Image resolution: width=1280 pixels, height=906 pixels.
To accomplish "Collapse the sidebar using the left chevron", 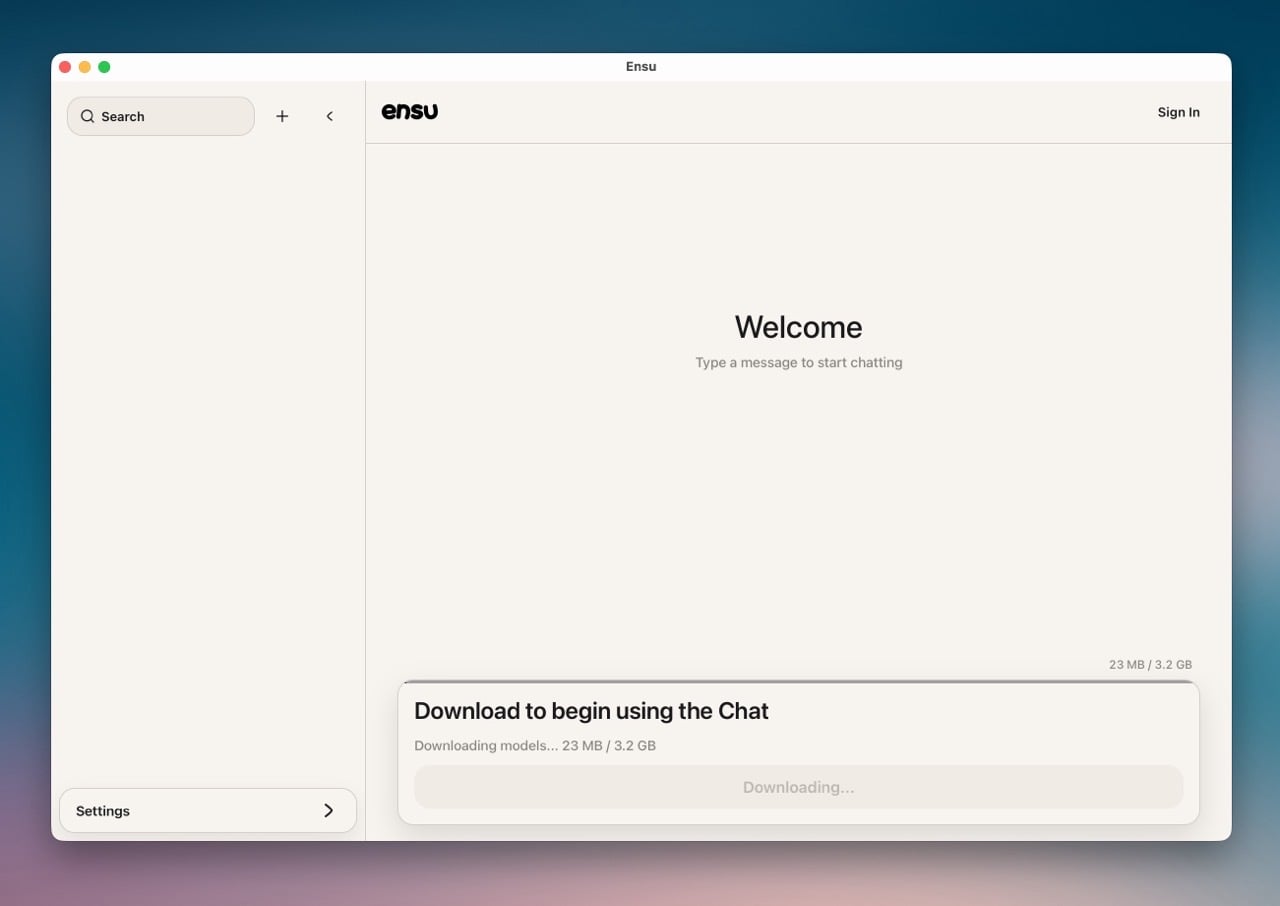I will click(x=329, y=117).
